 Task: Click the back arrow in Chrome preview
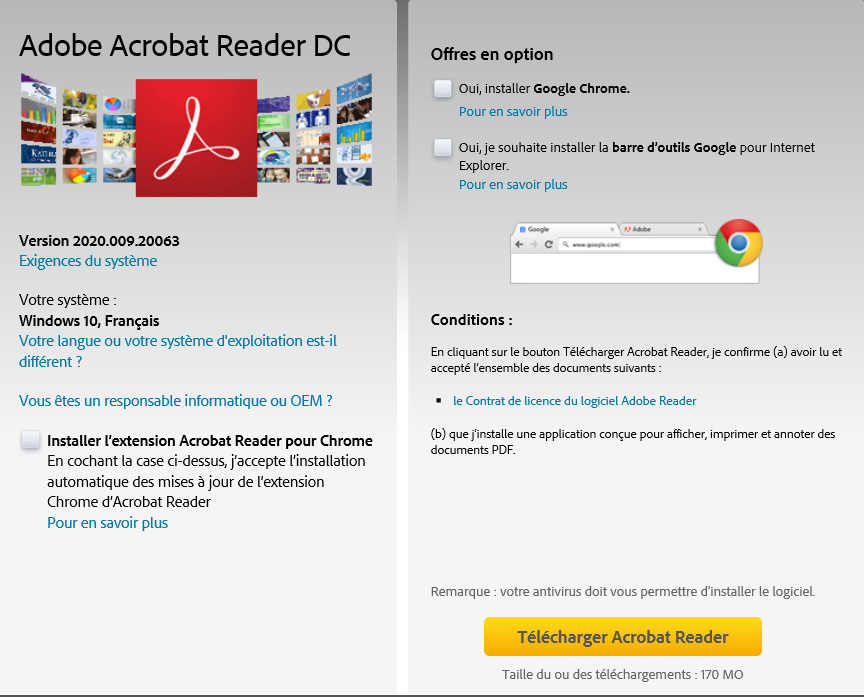point(519,245)
